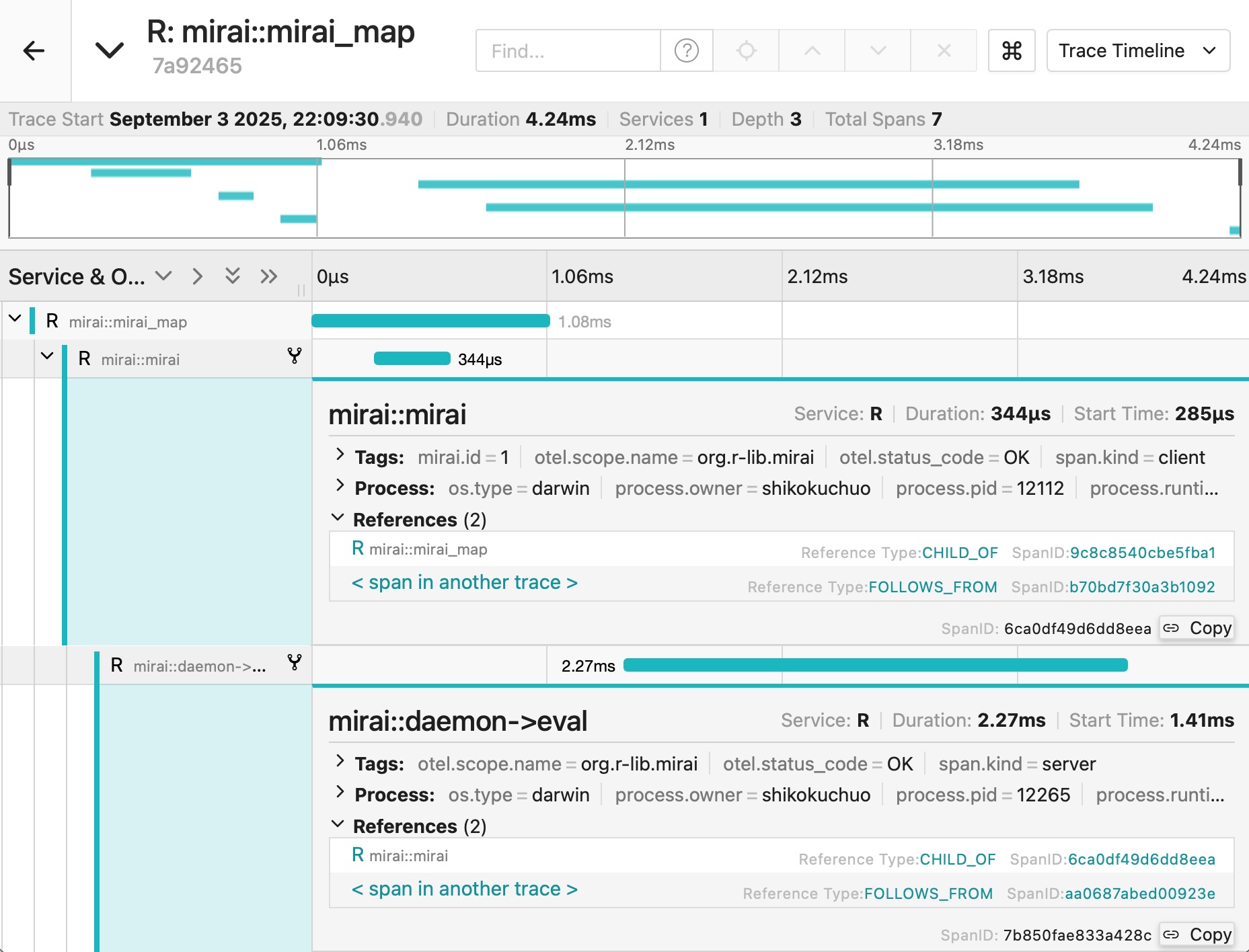The image size is (1249, 952).
Task: Click the back arrow to return to search
Action: click(34, 50)
